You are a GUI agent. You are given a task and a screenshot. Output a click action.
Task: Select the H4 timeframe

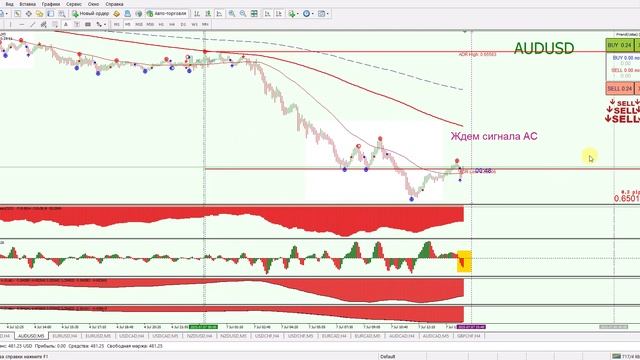click(172, 24)
